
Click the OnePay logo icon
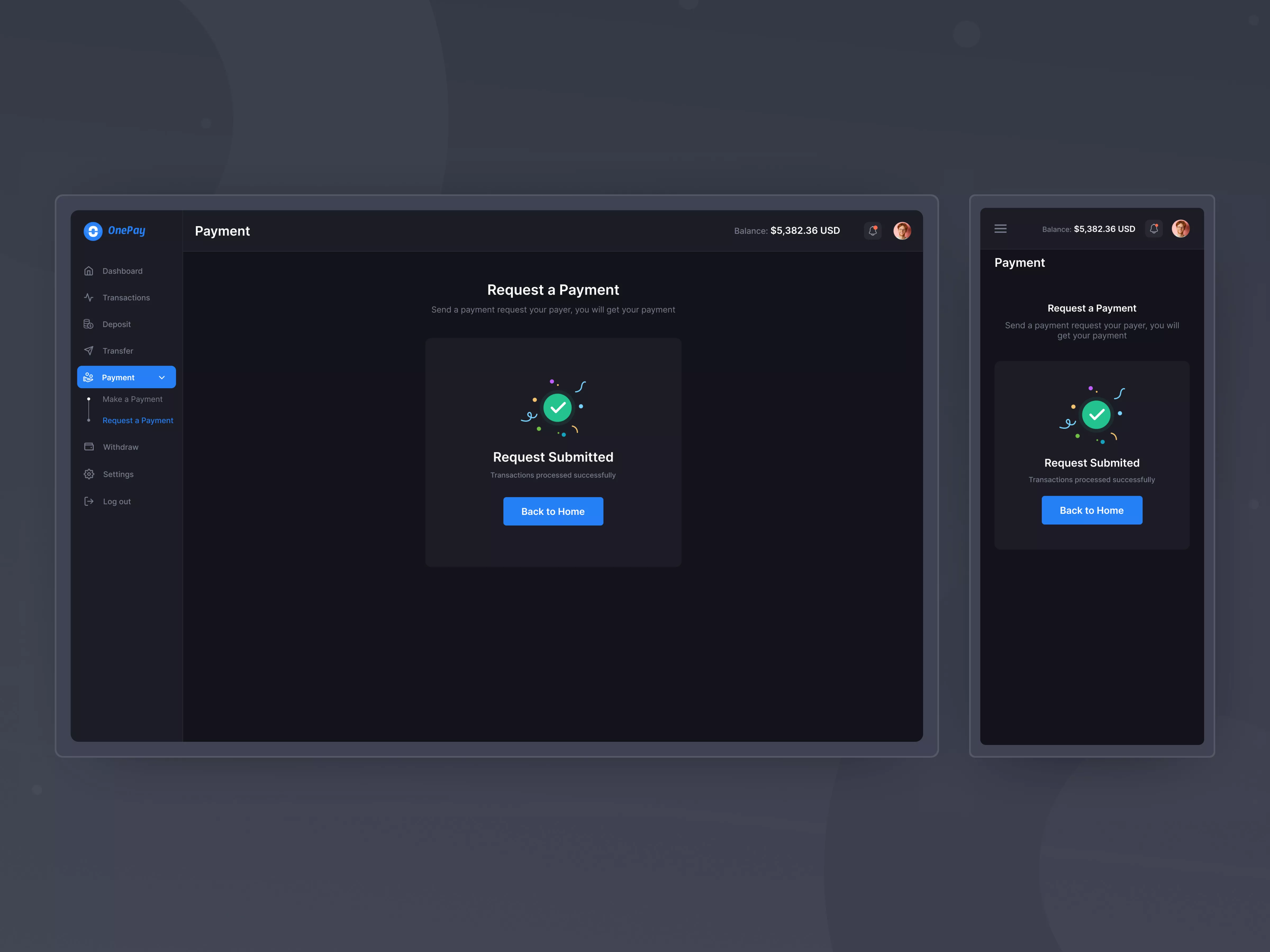(x=93, y=231)
